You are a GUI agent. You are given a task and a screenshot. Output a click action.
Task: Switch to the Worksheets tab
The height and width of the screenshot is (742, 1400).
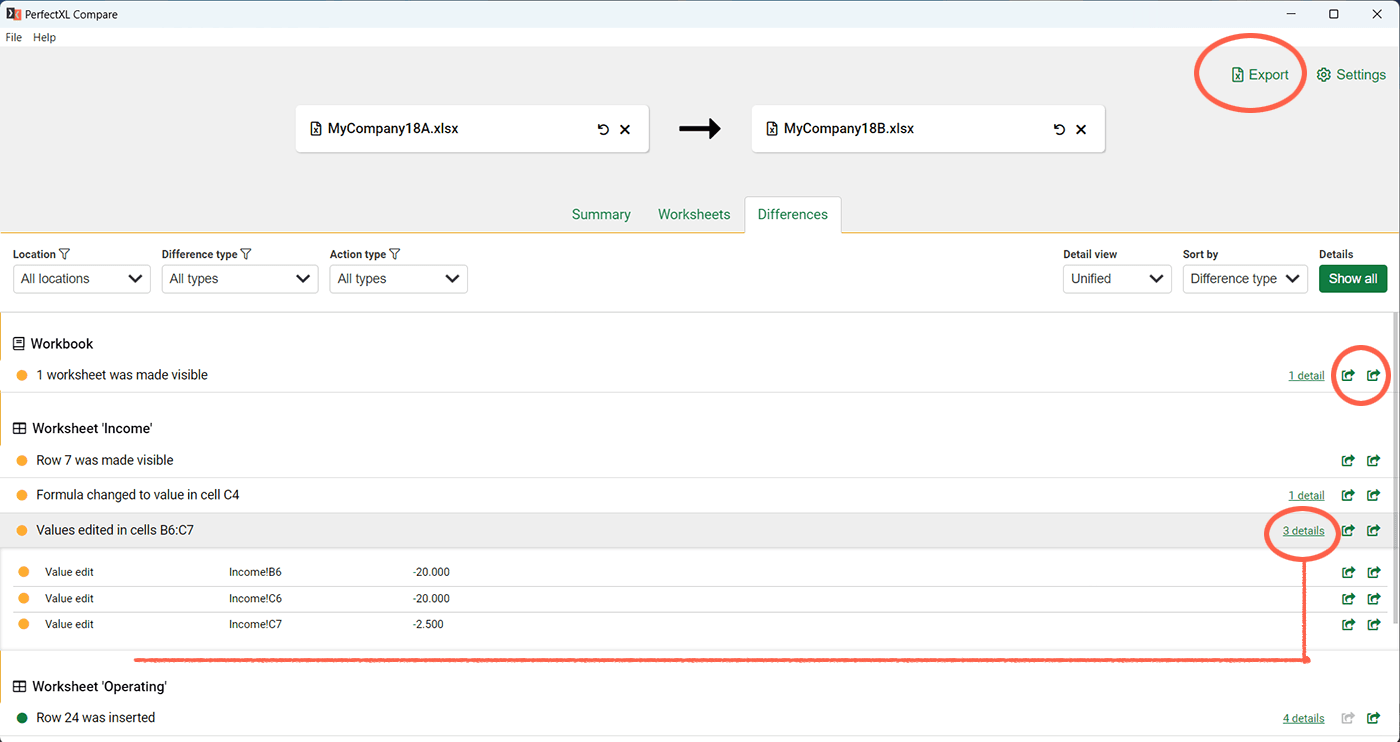coord(694,214)
